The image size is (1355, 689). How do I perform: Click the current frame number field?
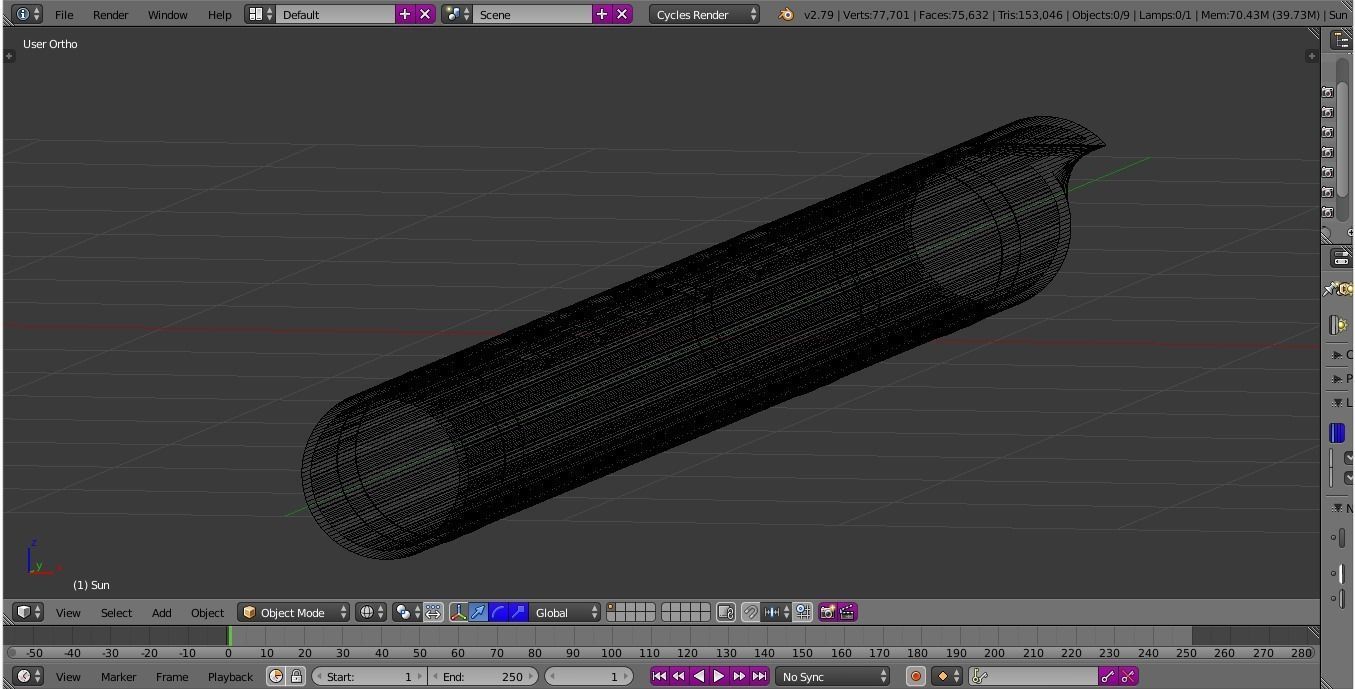[588, 676]
